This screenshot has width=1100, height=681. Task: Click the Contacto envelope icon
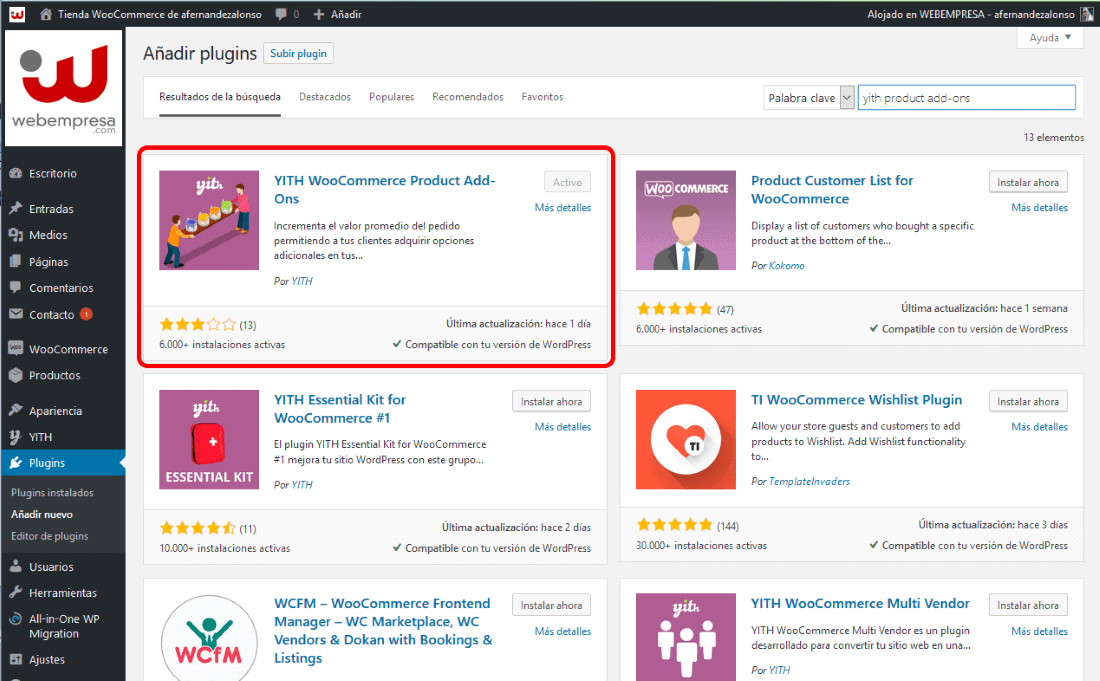pyautogui.click(x=15, y=314)
